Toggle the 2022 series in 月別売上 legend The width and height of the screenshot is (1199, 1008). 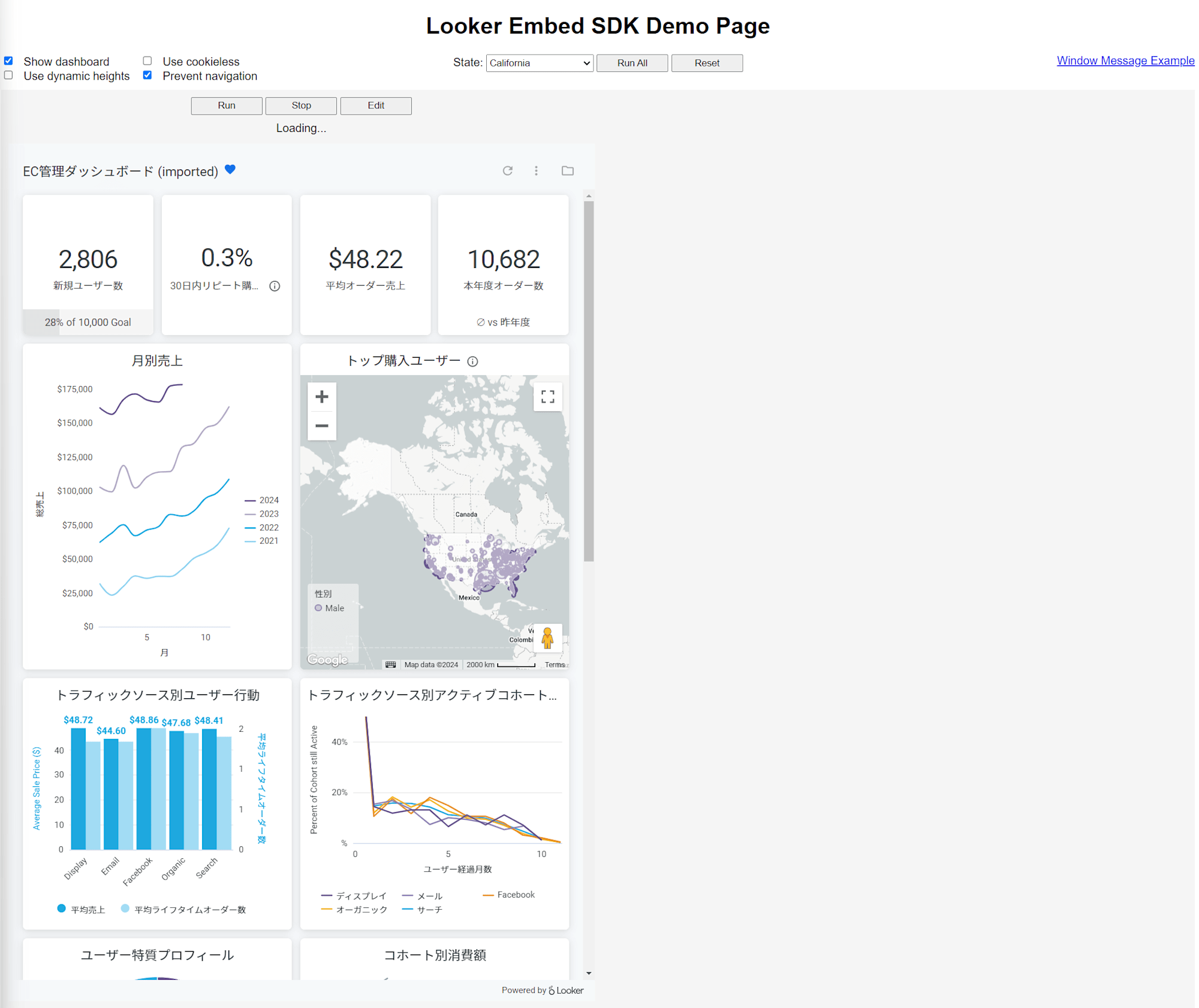coord(263,529)
